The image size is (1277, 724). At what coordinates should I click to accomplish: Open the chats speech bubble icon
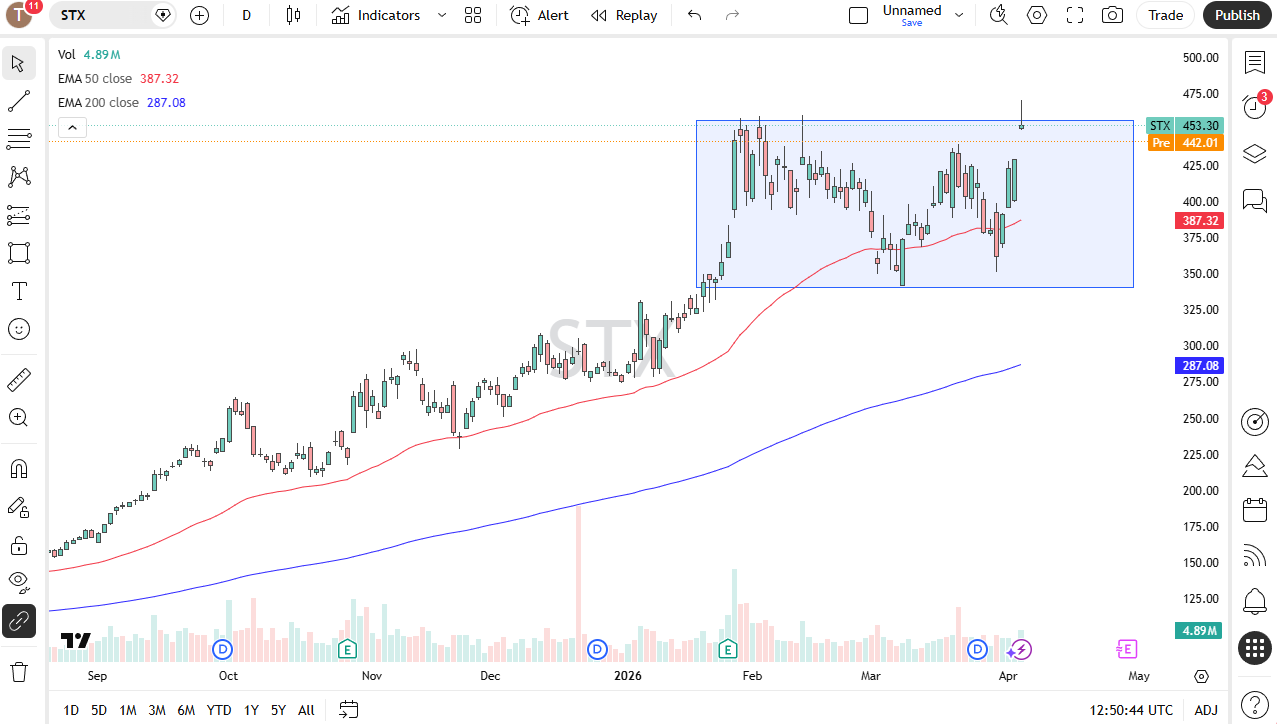pyautogui.click(x=1255, y=200)
